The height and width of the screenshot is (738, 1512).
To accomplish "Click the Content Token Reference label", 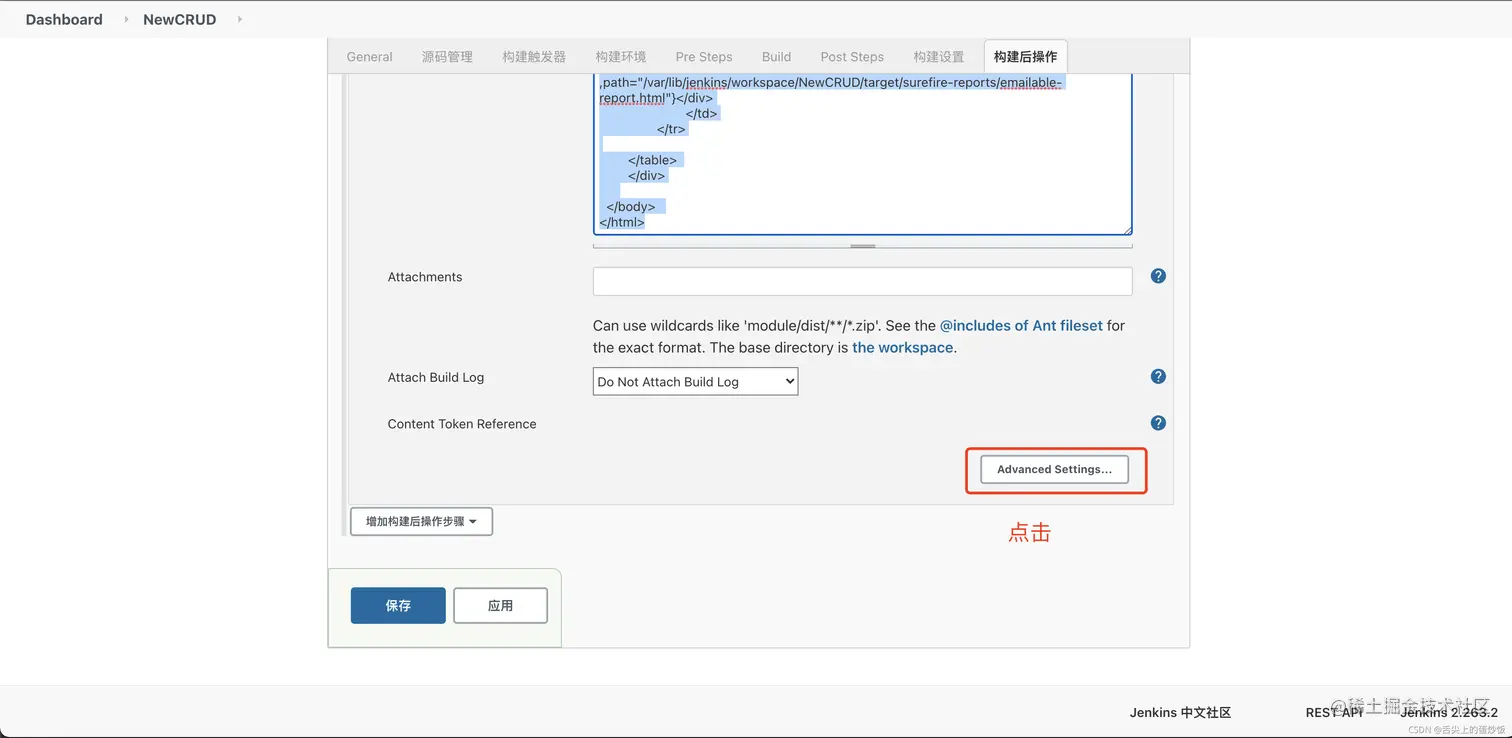I will (x=462, y=424).
